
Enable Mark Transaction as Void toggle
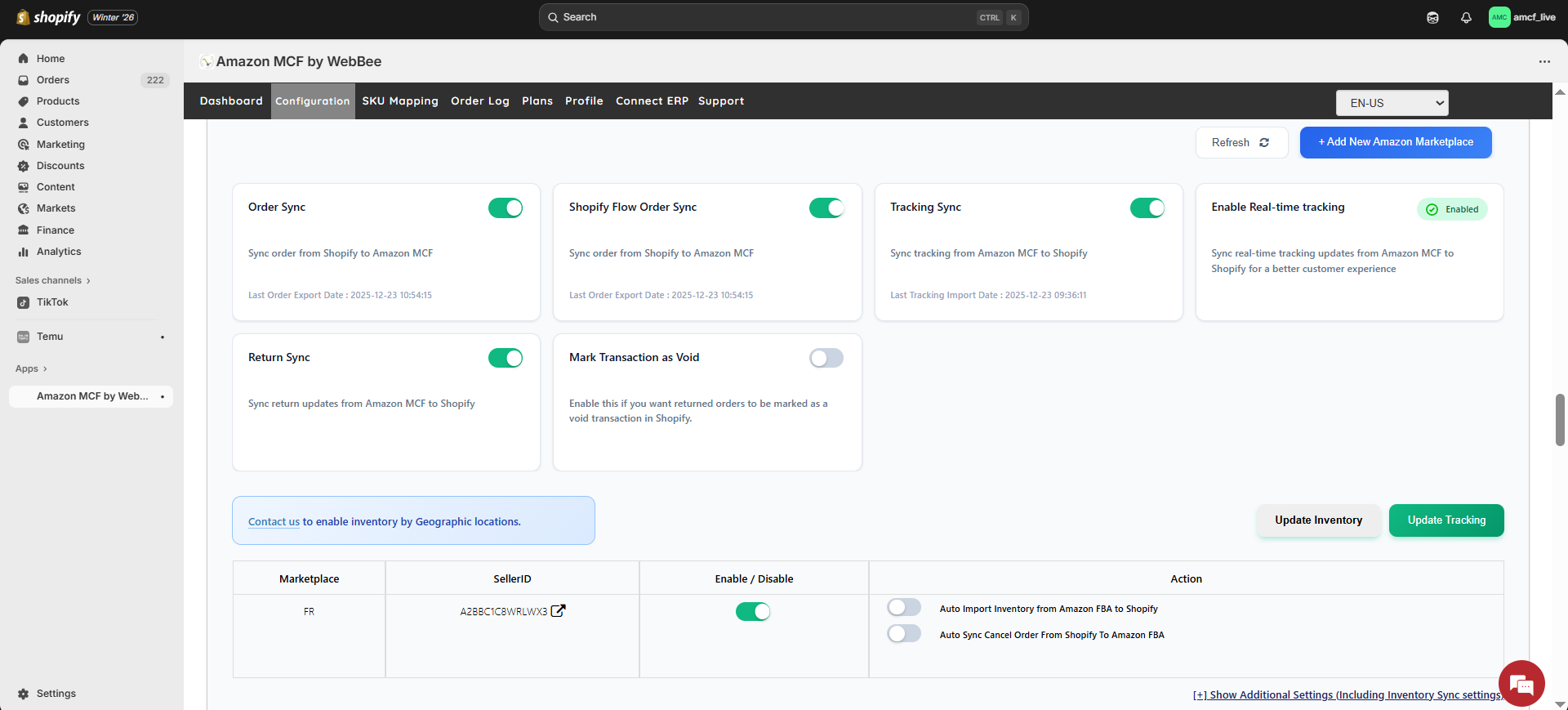click(826, 359)
